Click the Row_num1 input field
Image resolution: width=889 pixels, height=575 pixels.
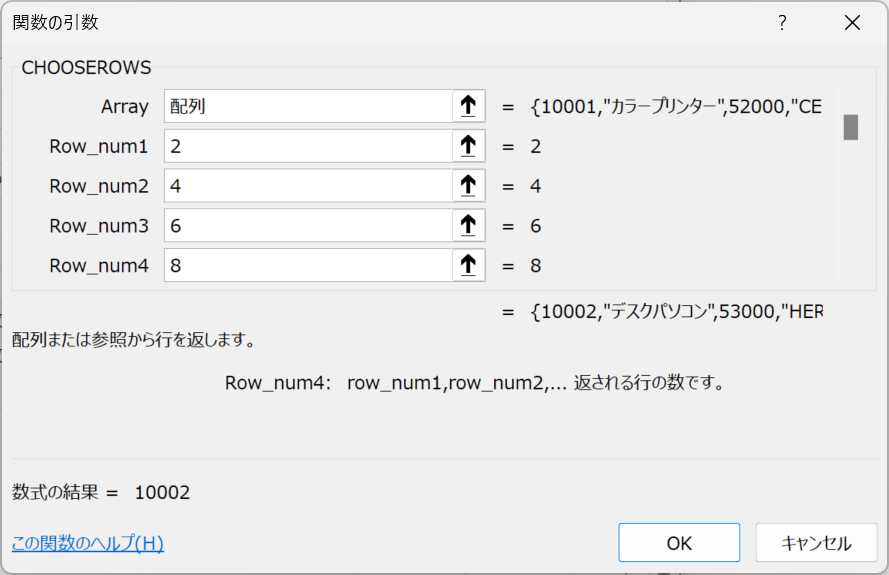(308, 146)
